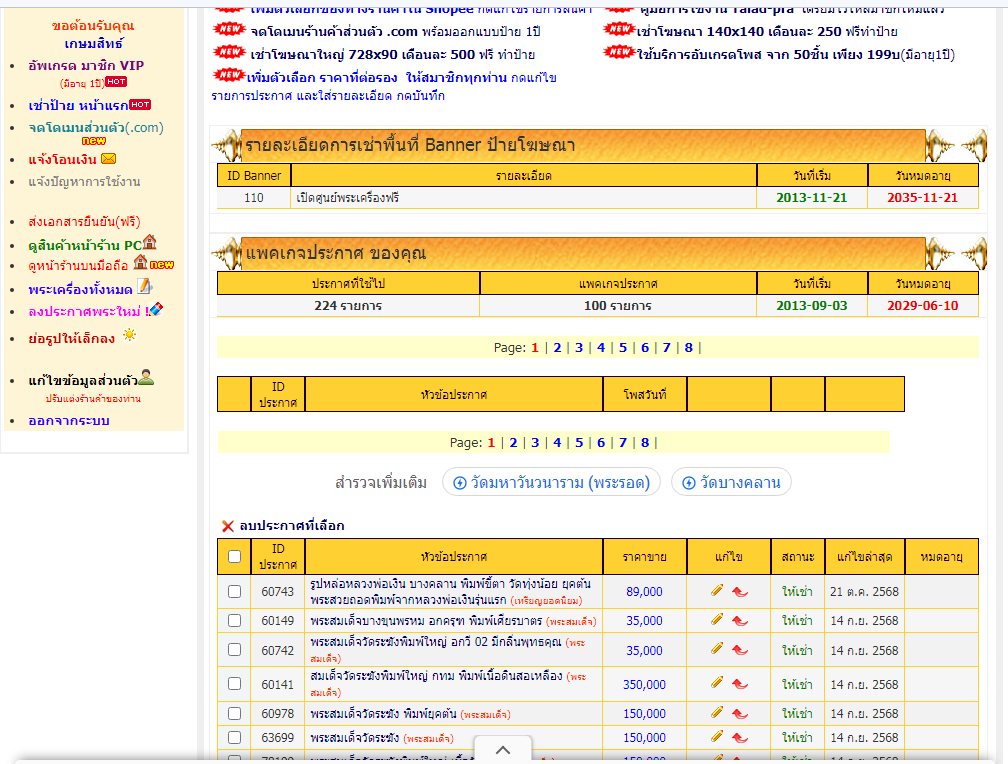The image size is (1008, 764).
Task: Click the envelope icon beside แจ้งโอนเงิน
Action: (108, 158)
